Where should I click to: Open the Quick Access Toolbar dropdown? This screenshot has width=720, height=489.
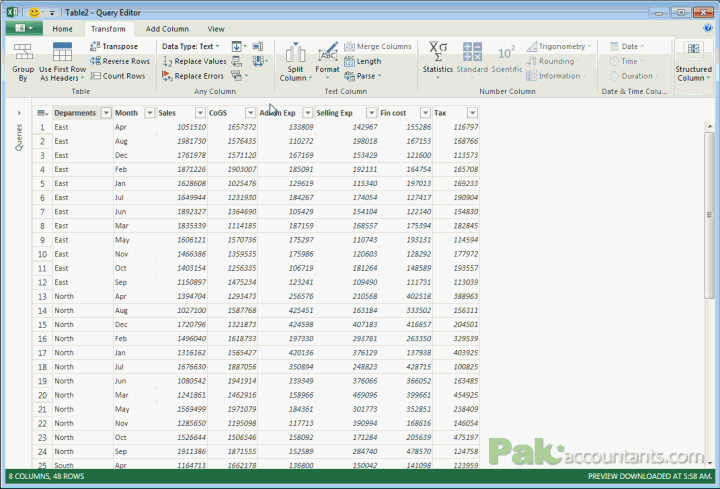52,13
